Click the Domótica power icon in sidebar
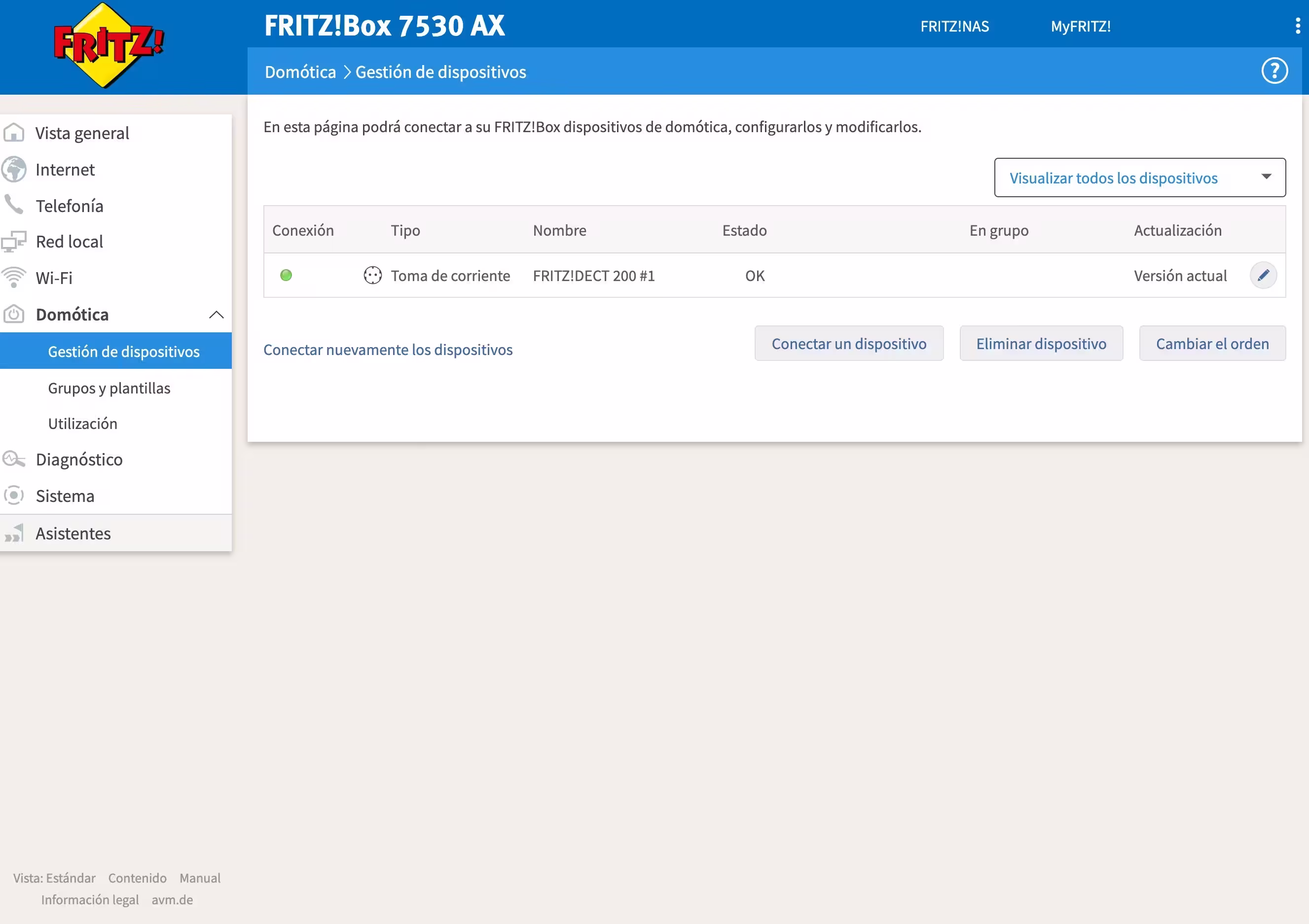This screenshot has height=924, width=1309. [14, 314]
